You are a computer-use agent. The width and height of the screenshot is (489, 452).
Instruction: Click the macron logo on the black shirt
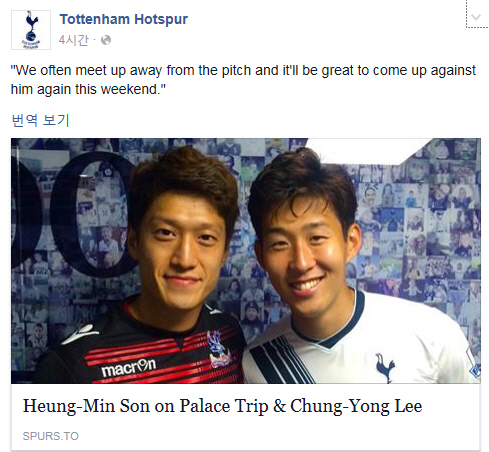coord(128,367)
